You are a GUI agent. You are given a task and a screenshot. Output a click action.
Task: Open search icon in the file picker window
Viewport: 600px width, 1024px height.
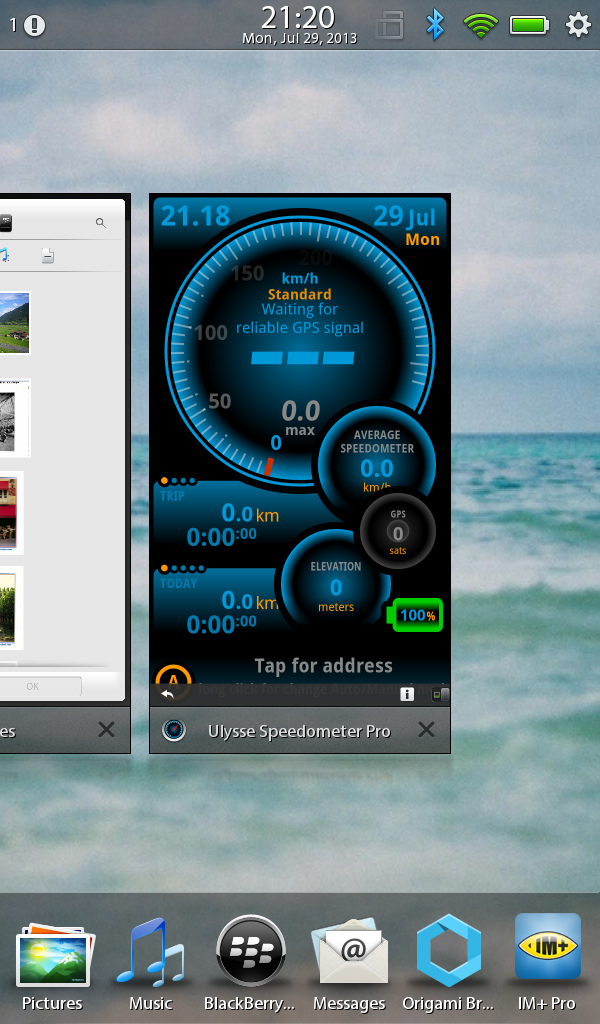[x=101, y=223]
